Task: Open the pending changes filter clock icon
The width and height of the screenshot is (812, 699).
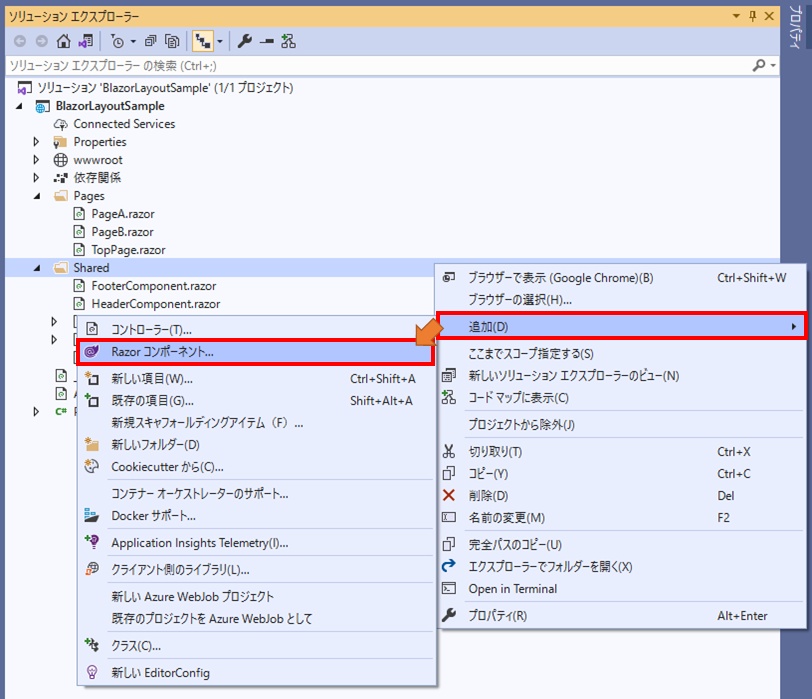Action: (x=118, y=41)
